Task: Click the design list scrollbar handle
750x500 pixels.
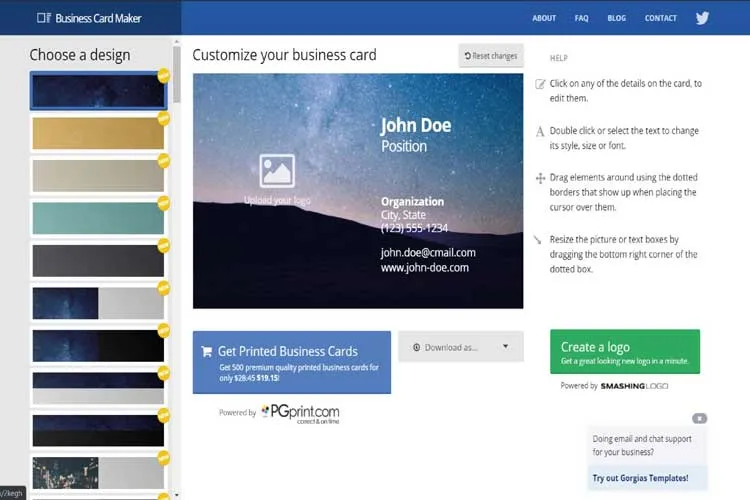Action: point(177,74)
